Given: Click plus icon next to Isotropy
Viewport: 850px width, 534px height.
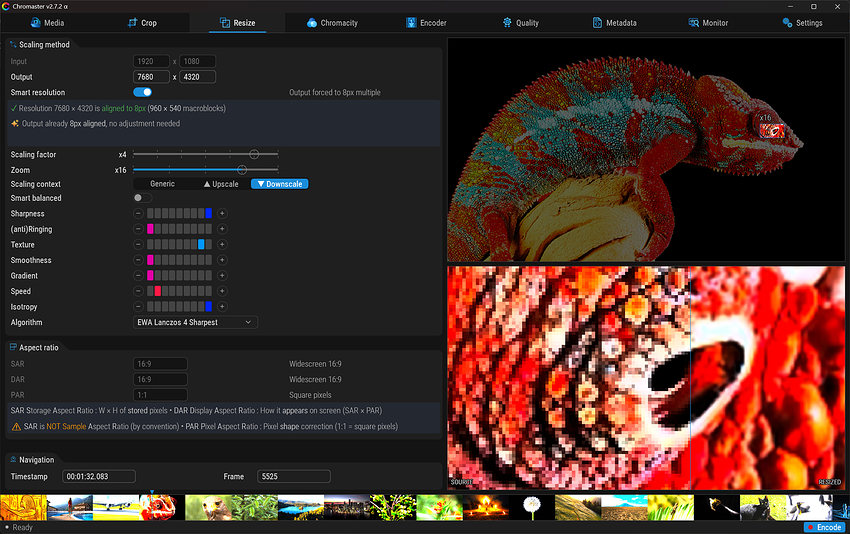Looking at the screenshot, I should click(x=222, y=307).
